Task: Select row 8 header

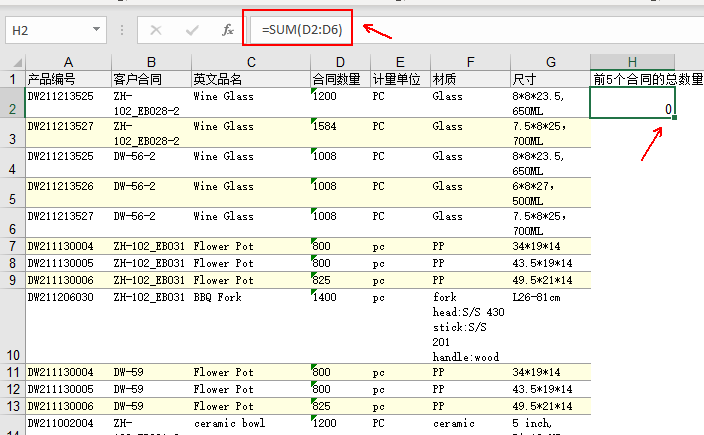Action: [x=13, y=263]
